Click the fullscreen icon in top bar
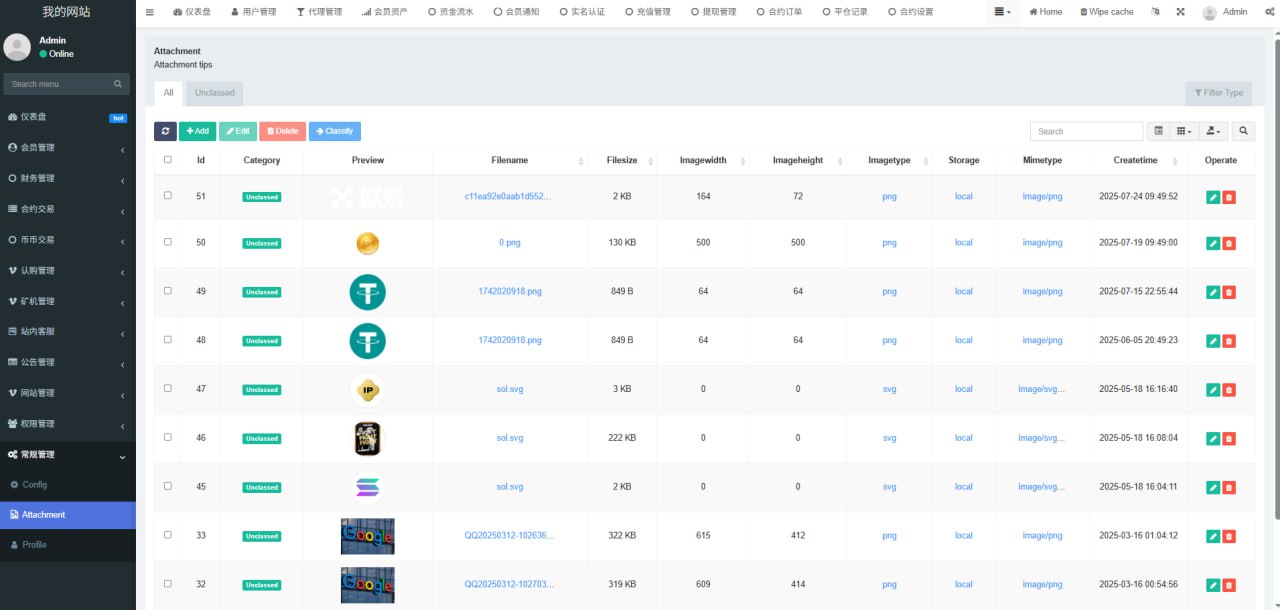The width and height of the screenshot is (1280, 610). tap(1180, 12)
